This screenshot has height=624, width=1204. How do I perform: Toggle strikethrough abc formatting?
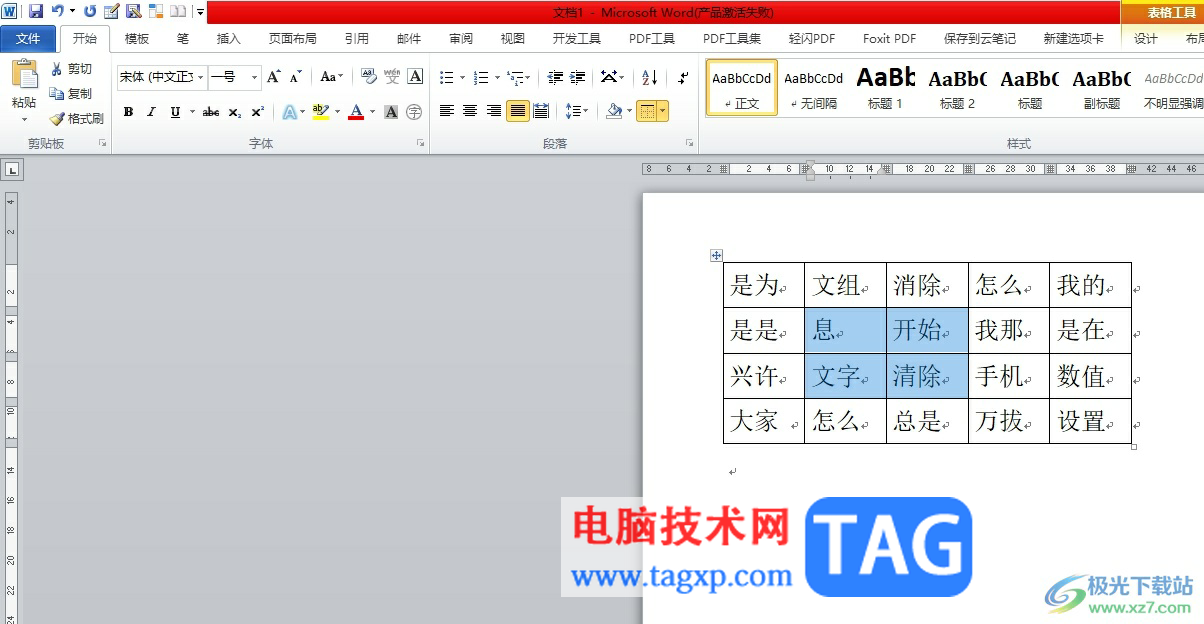point(211,112)
